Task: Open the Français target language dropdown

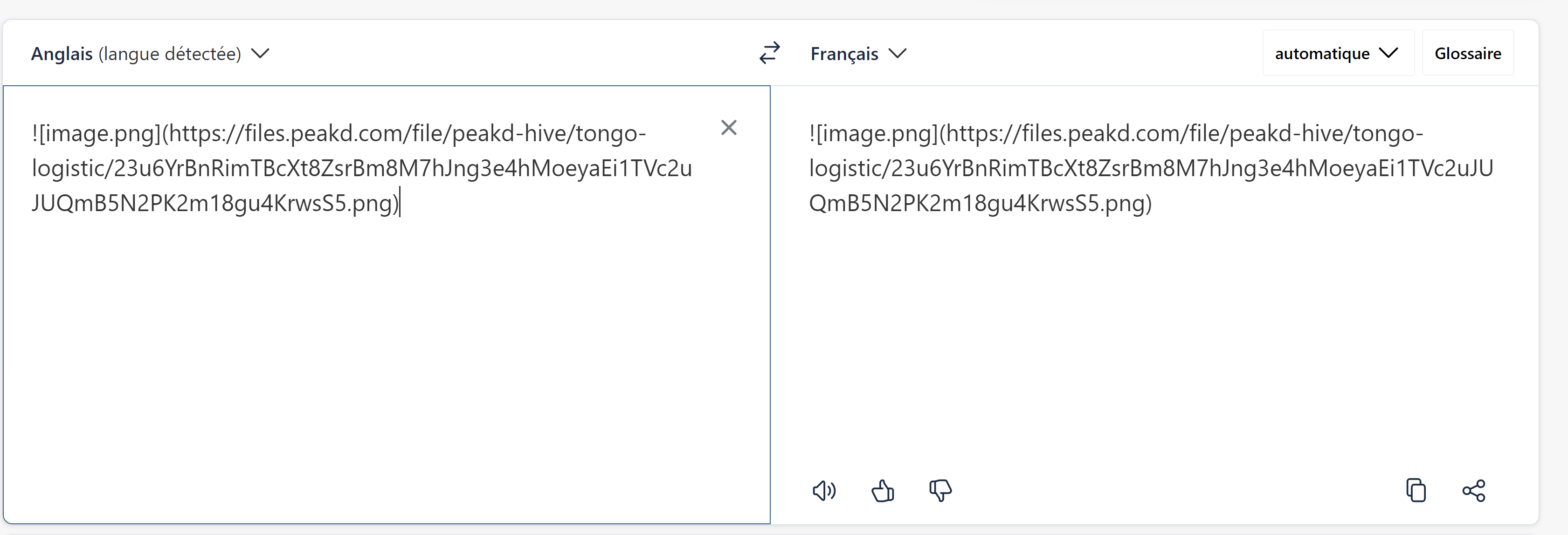Action: click(x=858, y=54)
